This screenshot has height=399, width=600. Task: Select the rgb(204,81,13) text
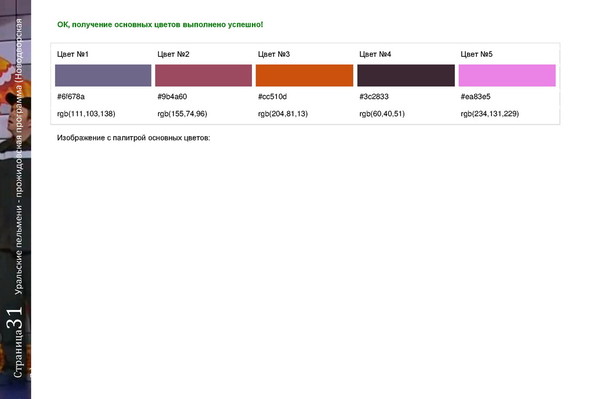(x=283, y=114)
